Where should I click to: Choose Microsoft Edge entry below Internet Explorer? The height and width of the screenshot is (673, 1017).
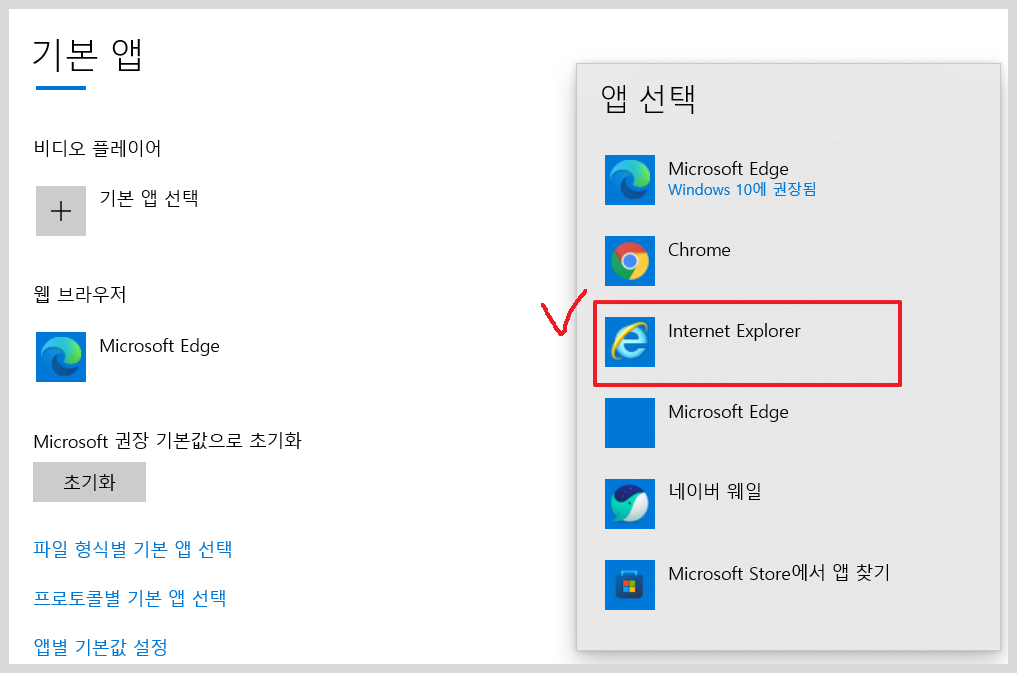pos(728,412)
